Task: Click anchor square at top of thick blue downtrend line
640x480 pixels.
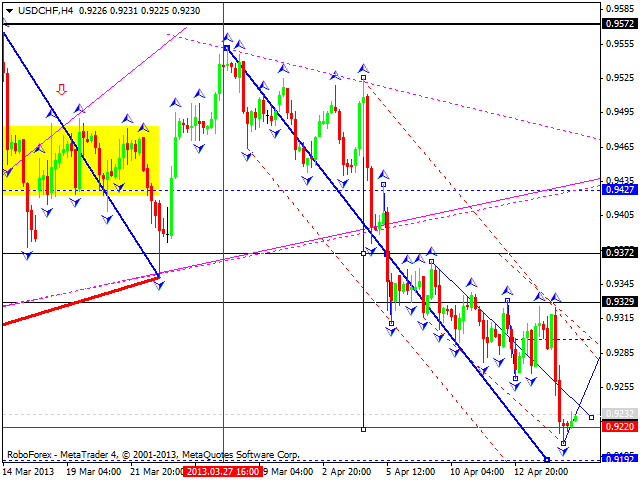Action: tap(227, 47)
